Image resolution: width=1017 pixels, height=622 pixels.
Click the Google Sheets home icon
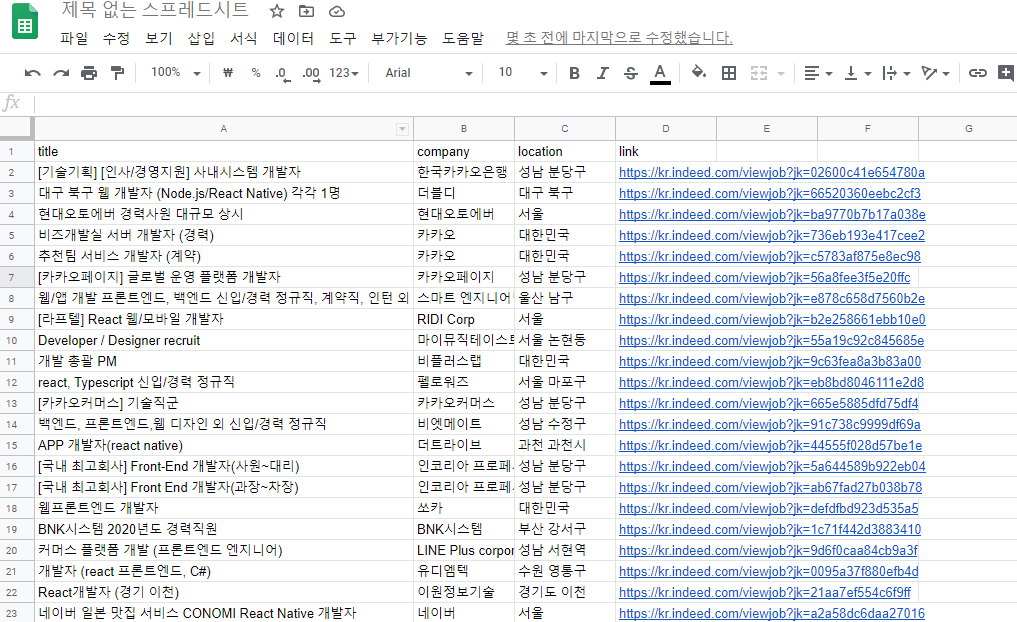(25, 22)
